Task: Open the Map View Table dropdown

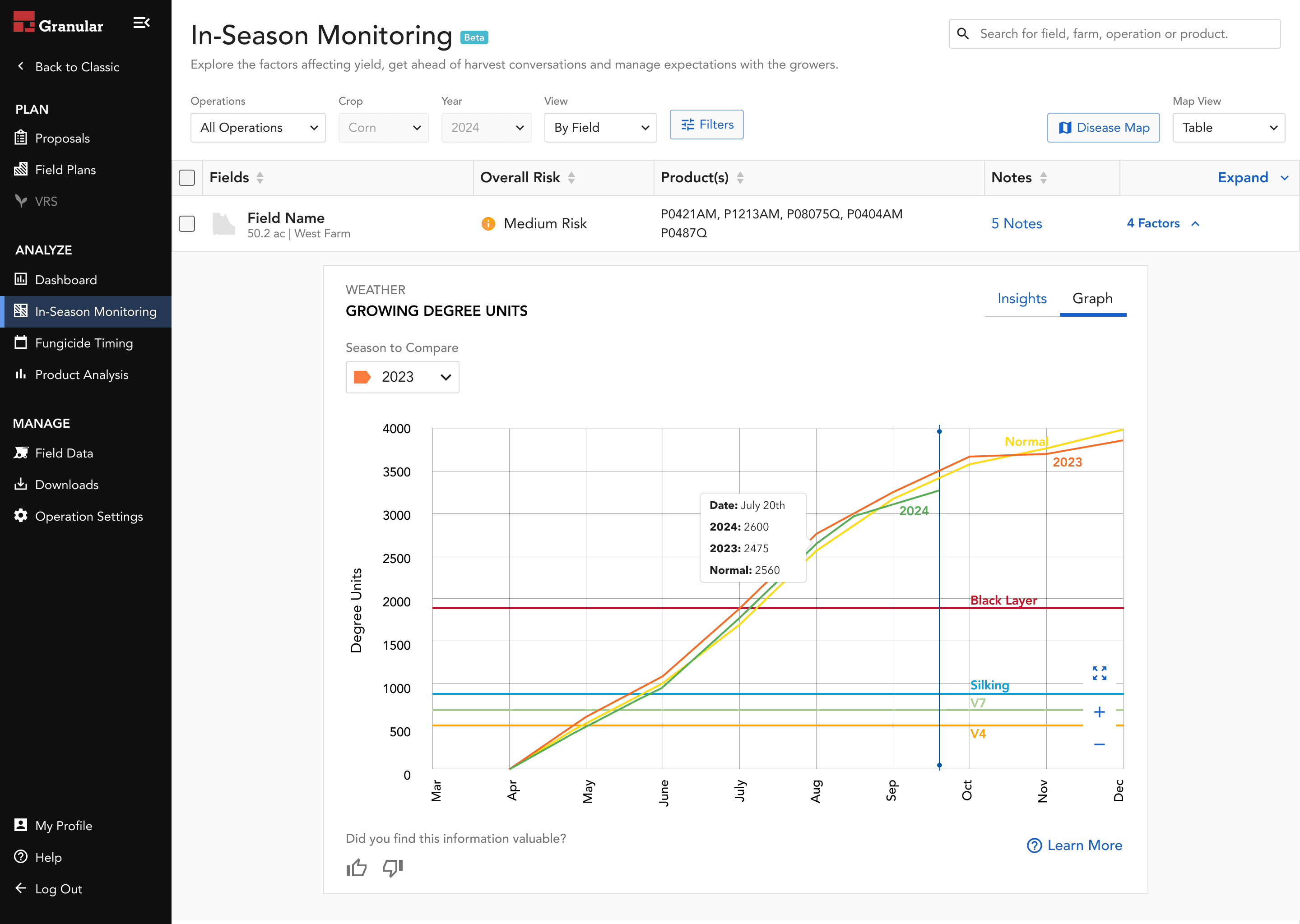Action: click(x=1228, y=127)
